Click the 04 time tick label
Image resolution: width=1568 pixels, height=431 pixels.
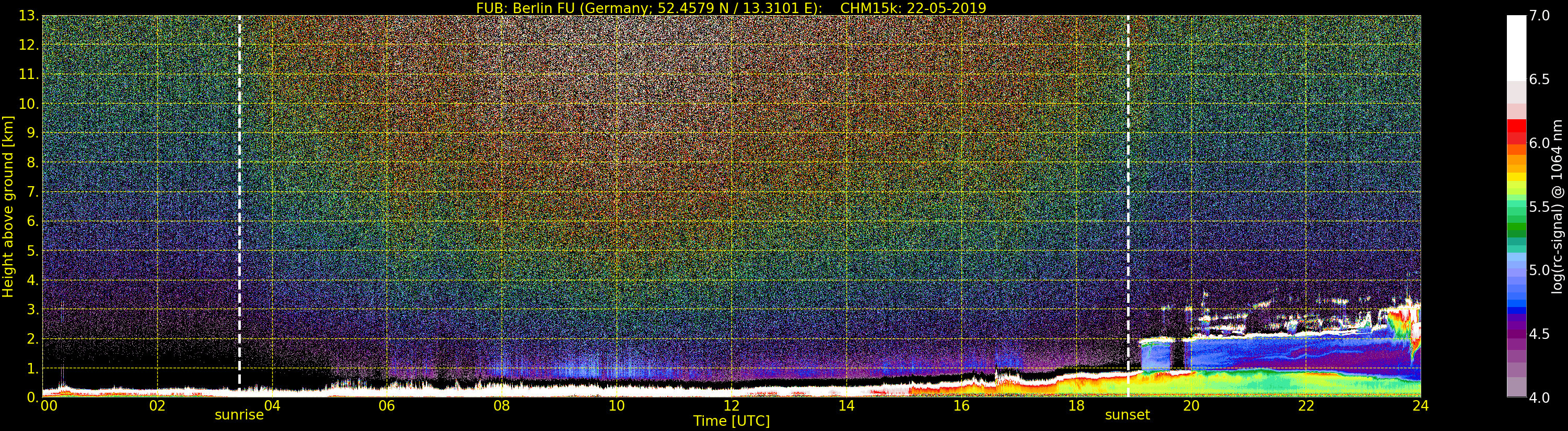(x=272, y=406)
